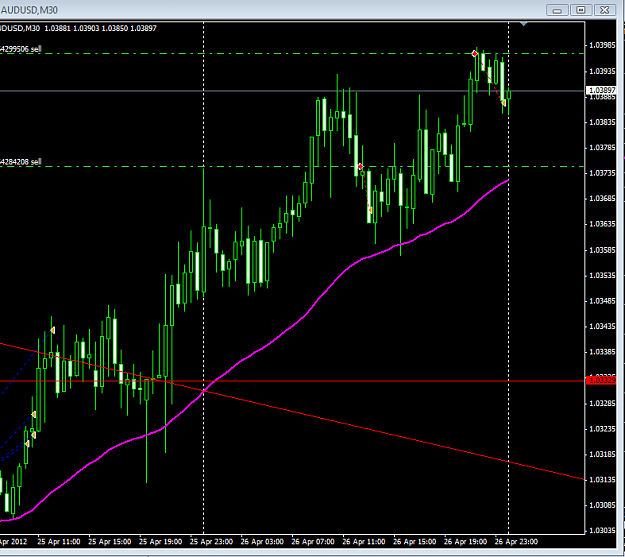Click the 26 Apr 03:00 time label
This screenshot has height=557, width=625.
pos(262,542)
